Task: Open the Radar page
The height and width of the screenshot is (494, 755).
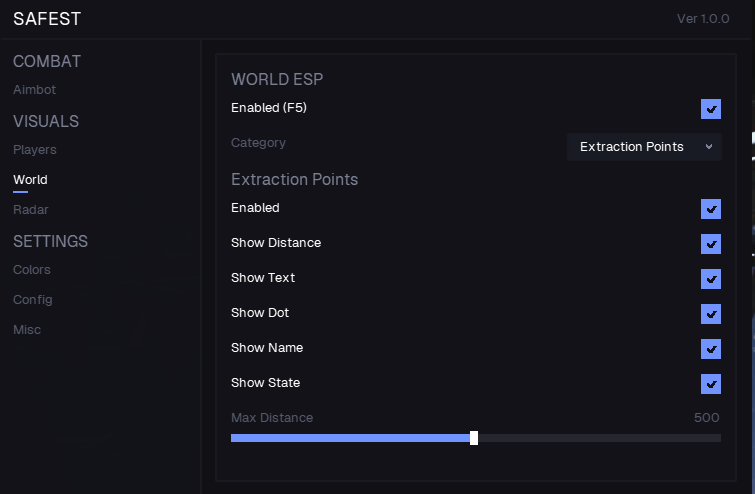Action: [31, 210]
